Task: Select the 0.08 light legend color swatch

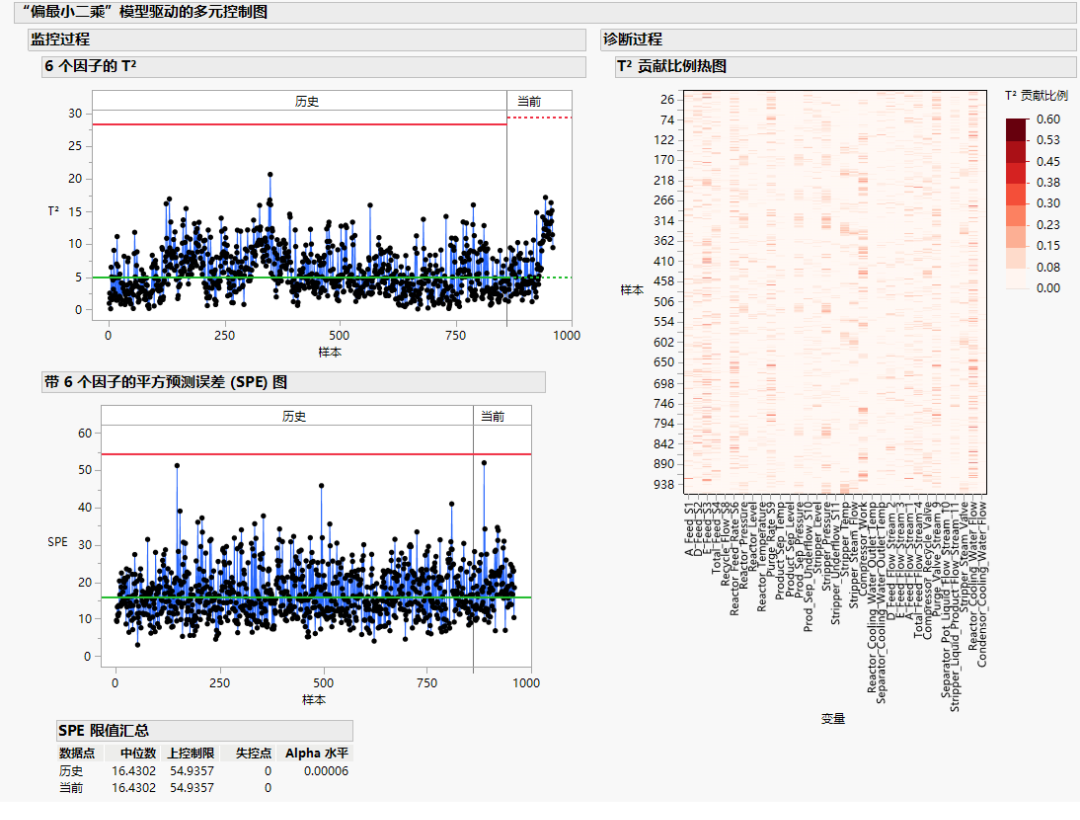Action: pyautogui.click(x=1016, y=257)
